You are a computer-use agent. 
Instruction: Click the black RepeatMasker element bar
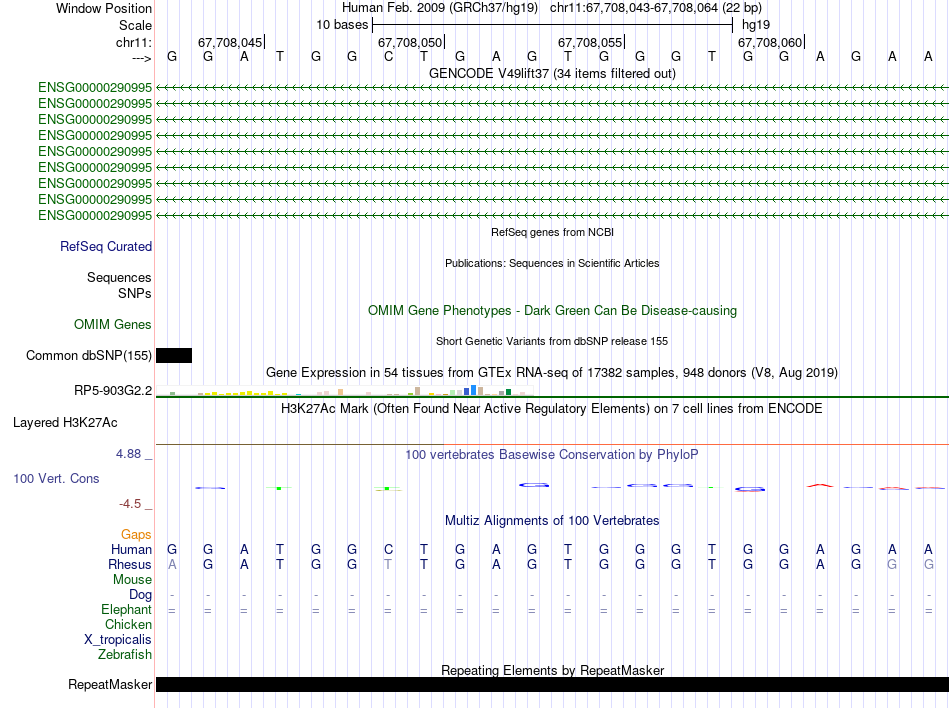coord(552,684)
